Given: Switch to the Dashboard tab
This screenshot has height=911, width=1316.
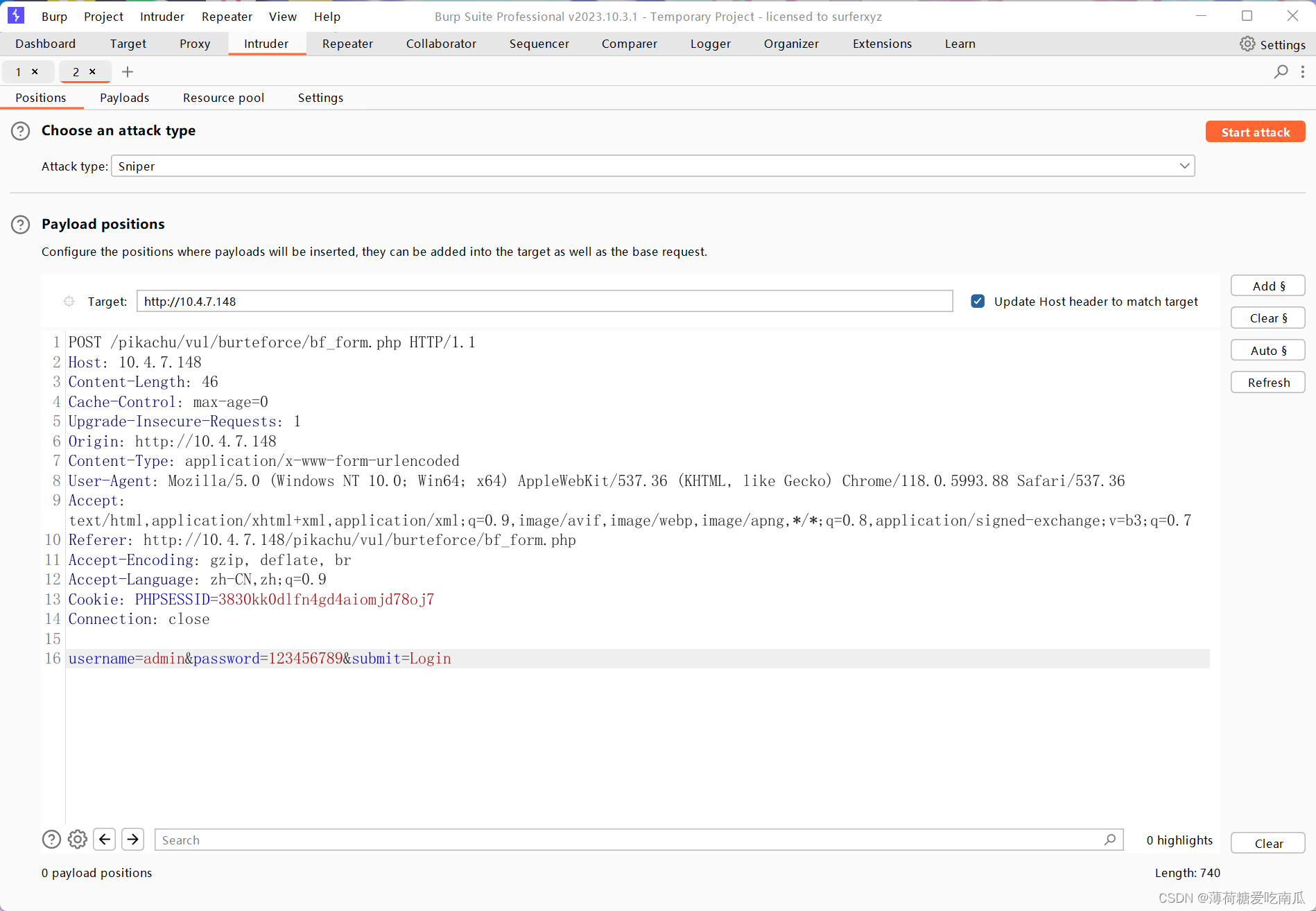Looking at the screenshot, I should [x=45, y=44].
